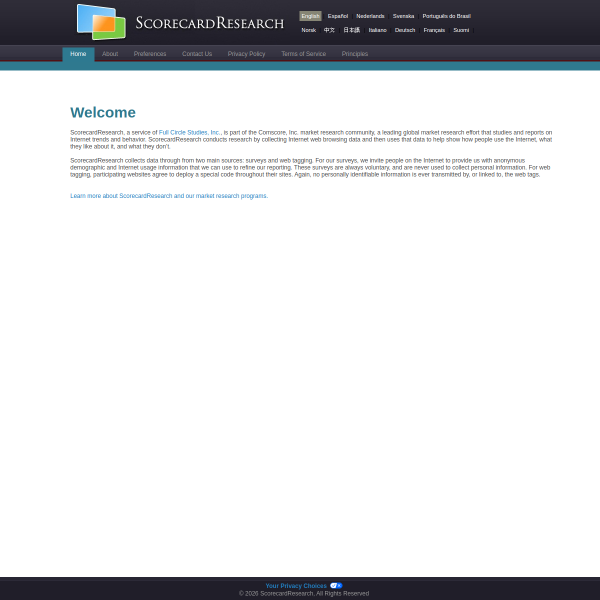Choose Suomi language

461,30
